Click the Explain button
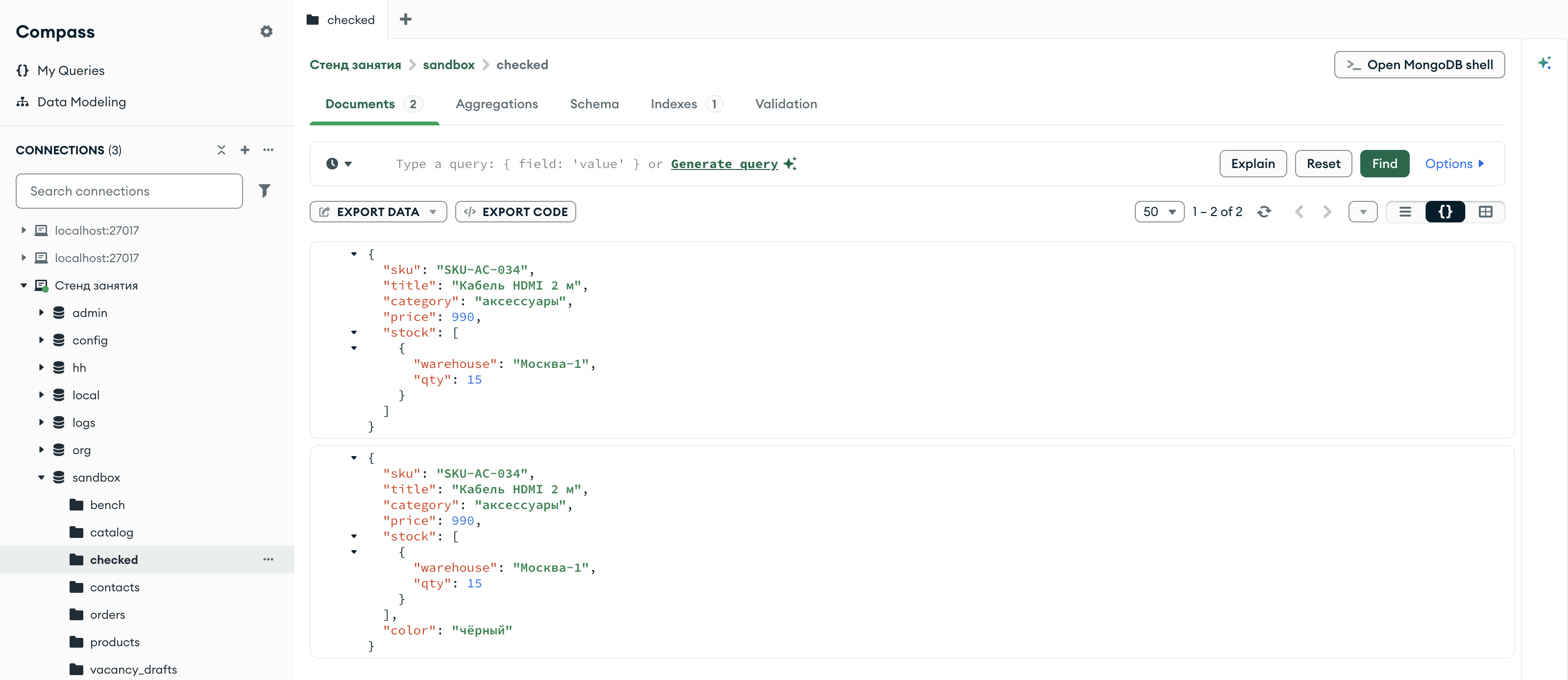Image resolution: width=1568 pixels, height=680 pixels. 1253,164
